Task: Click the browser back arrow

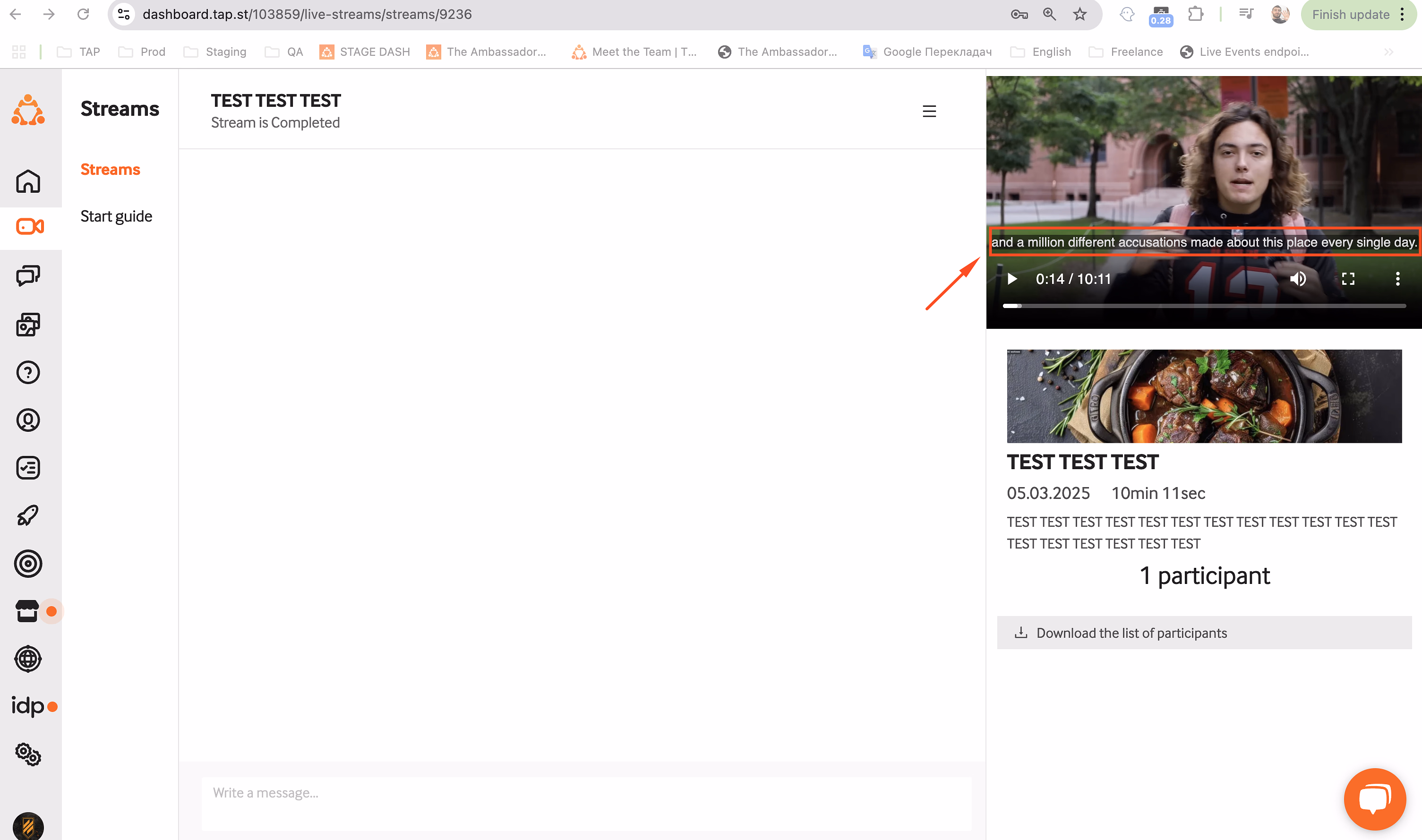Action: [x=15, y=14]
